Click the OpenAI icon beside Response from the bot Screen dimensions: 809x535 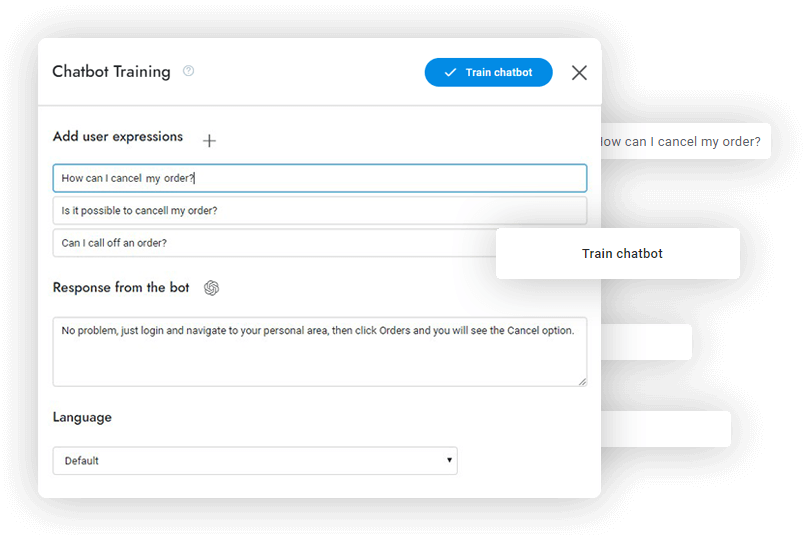coord(211,288)
